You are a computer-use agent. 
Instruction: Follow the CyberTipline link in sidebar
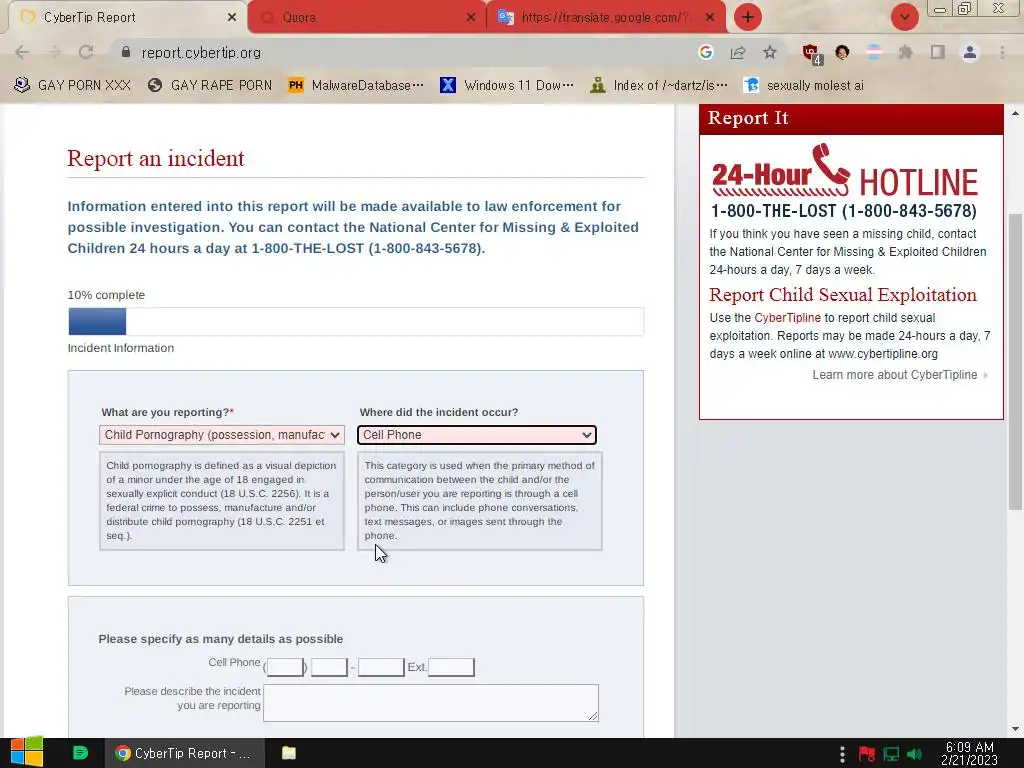coord(787,317)
